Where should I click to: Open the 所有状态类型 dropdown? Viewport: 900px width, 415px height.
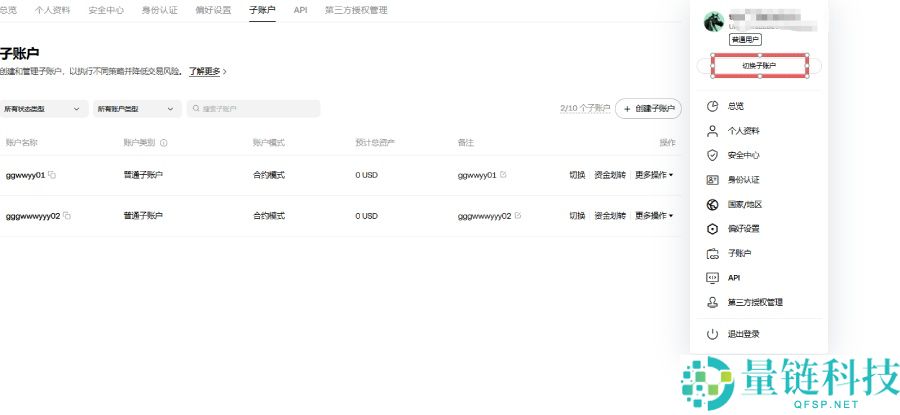pos(44,108)
